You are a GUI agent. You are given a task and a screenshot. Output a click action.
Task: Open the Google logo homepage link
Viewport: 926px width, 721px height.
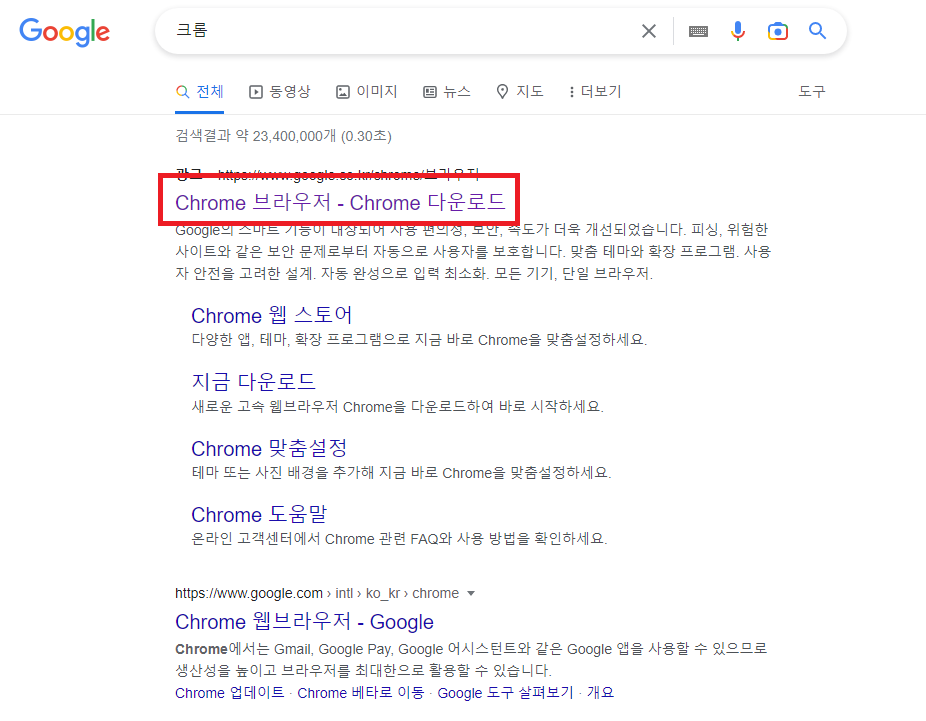(x=64, y=32)
